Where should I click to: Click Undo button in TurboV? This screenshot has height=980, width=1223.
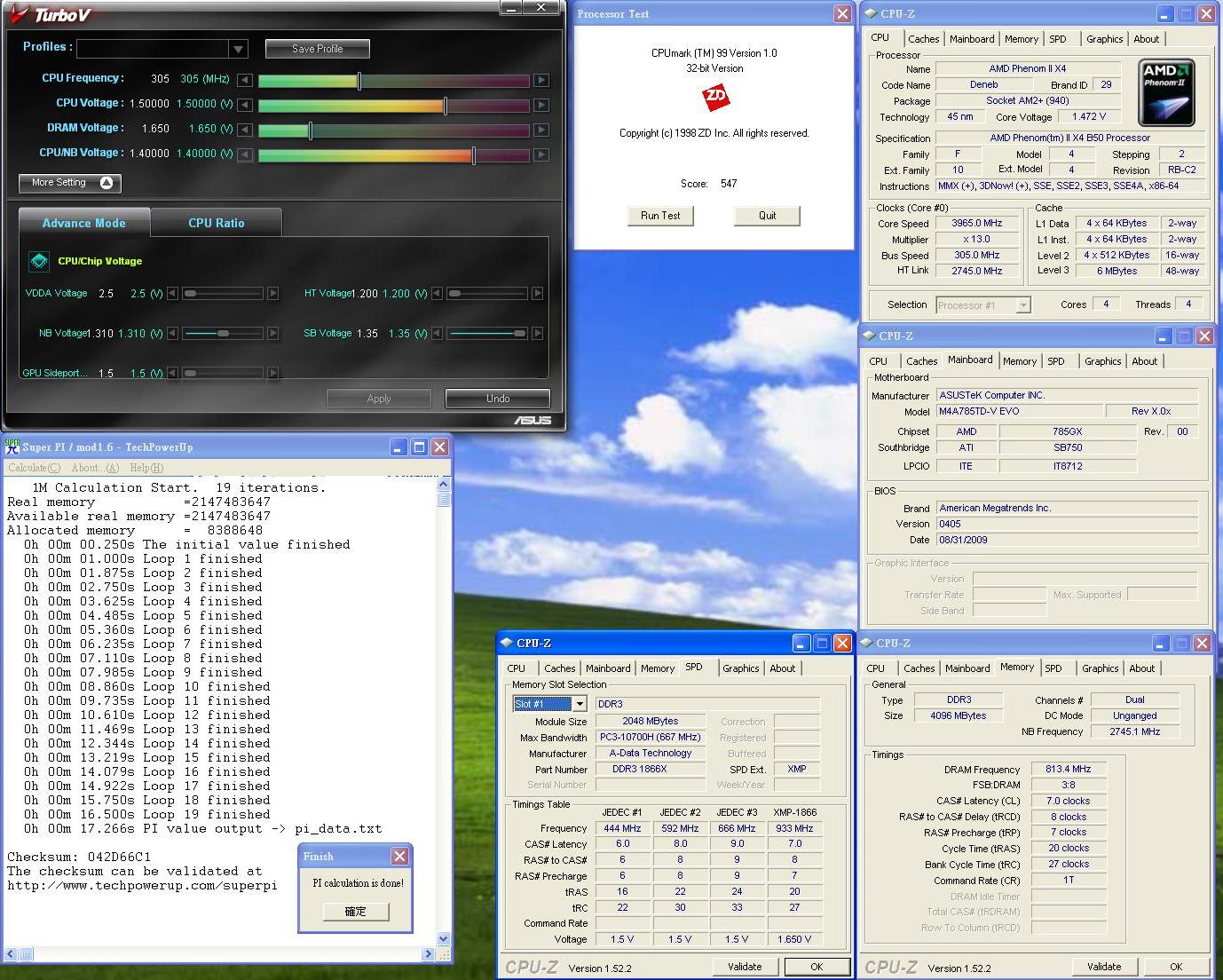498,399
